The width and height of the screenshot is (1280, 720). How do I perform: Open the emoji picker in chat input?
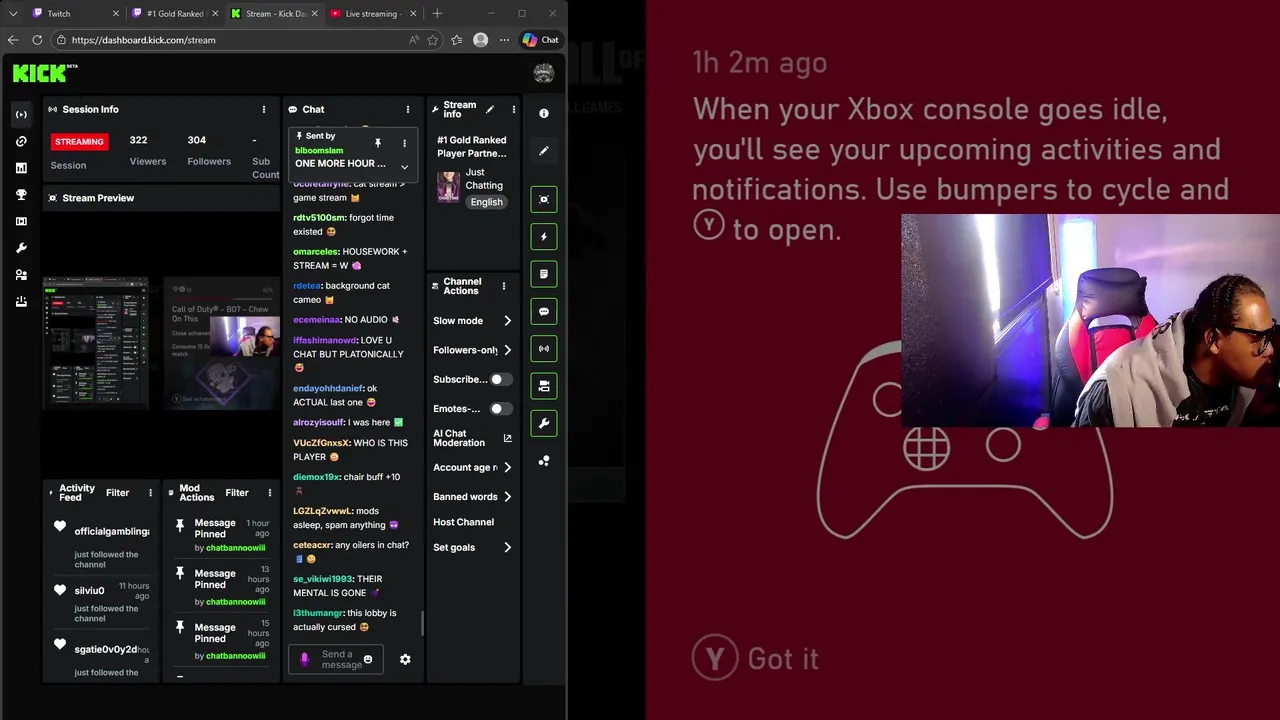coord(368,660)
